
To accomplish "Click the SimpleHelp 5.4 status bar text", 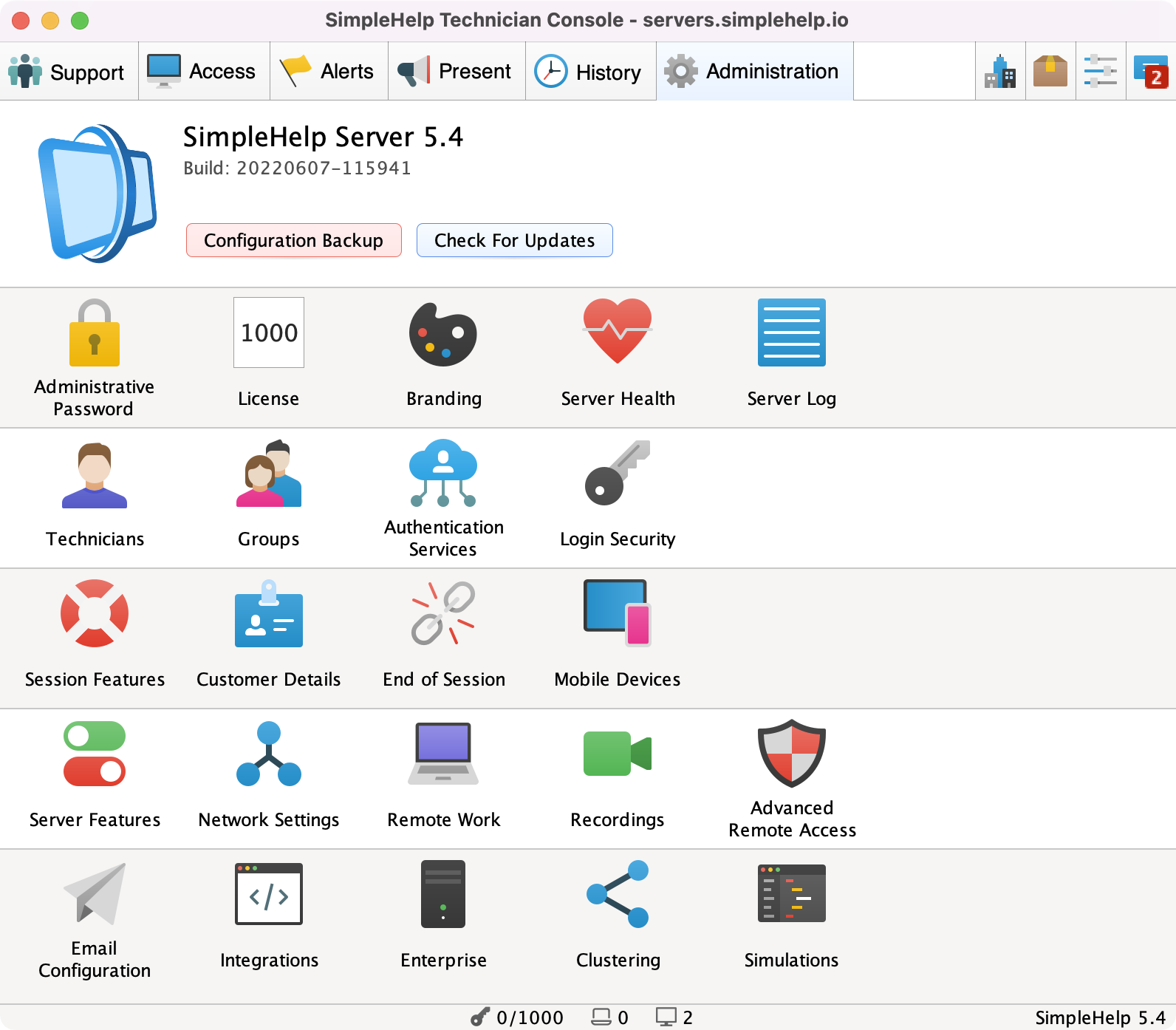I will [x=1100, y=1017].
